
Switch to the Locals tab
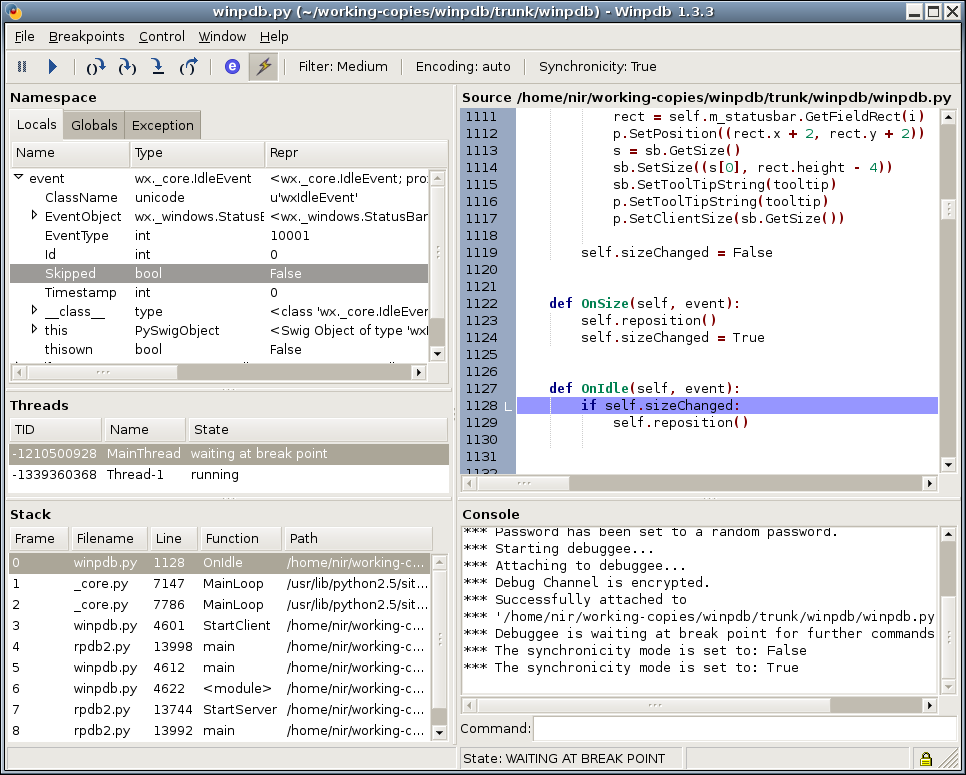pos(36,124)
